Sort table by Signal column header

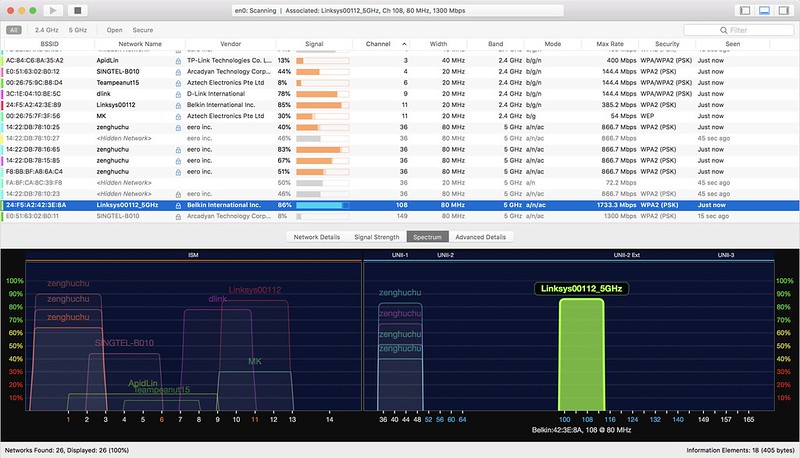(x=314, y=44)
